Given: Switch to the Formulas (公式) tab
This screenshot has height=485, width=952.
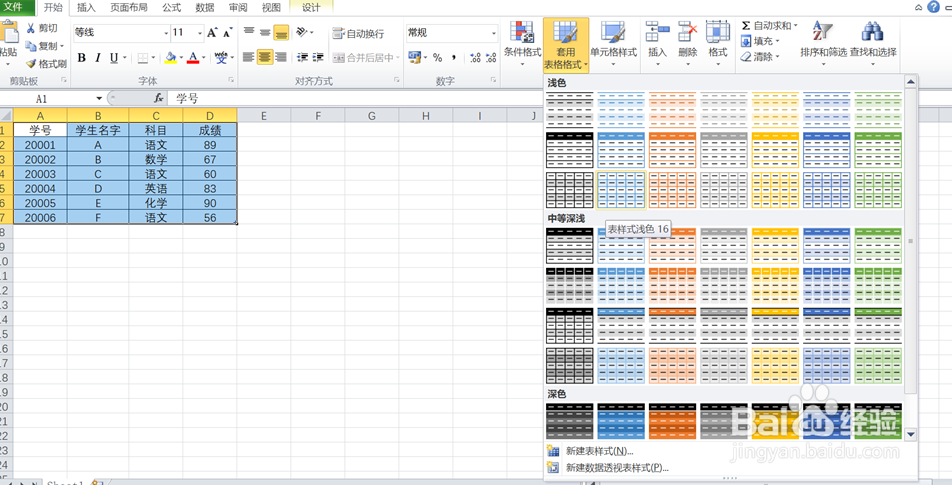Looking at the screenshot, I should 172,8.
